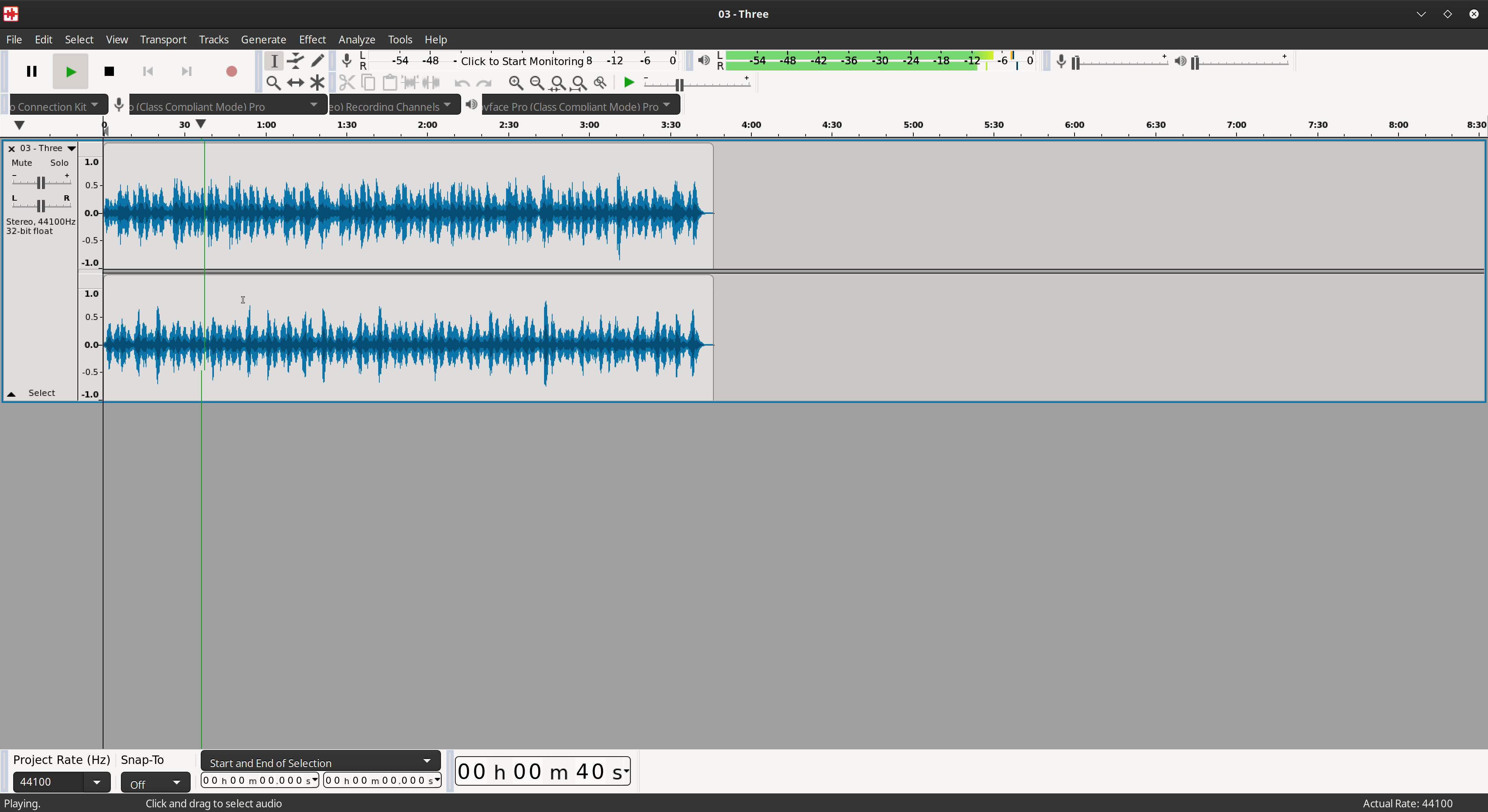Open the 03 - Three track dropdown menu
Screen dimensions: 1488x812
[72, 148]
